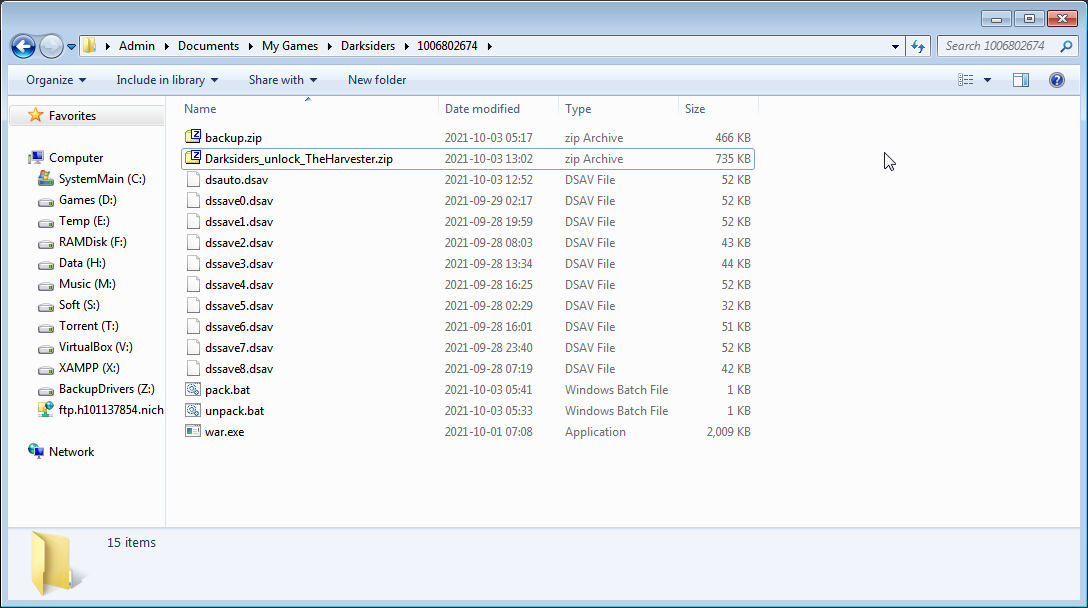Select the dssave7.dsav file icon
The width and height of the screenshot is (1088, 608).
pos(193,348)
